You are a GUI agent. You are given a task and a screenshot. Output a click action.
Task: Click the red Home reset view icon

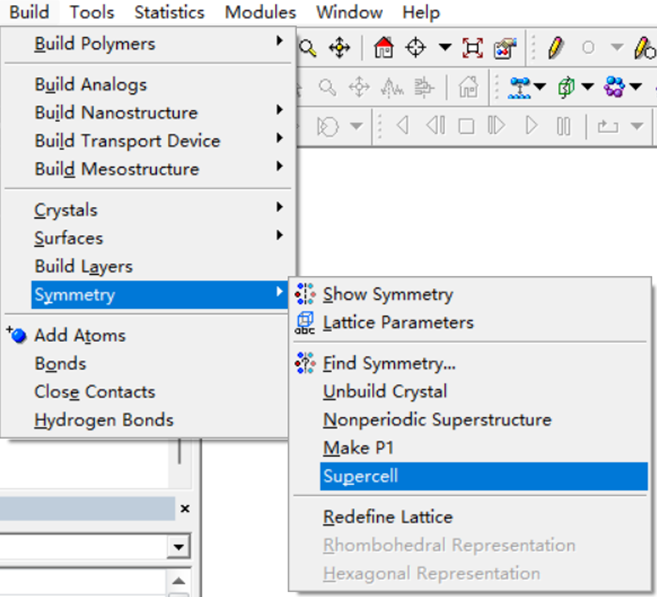[384, 47]
